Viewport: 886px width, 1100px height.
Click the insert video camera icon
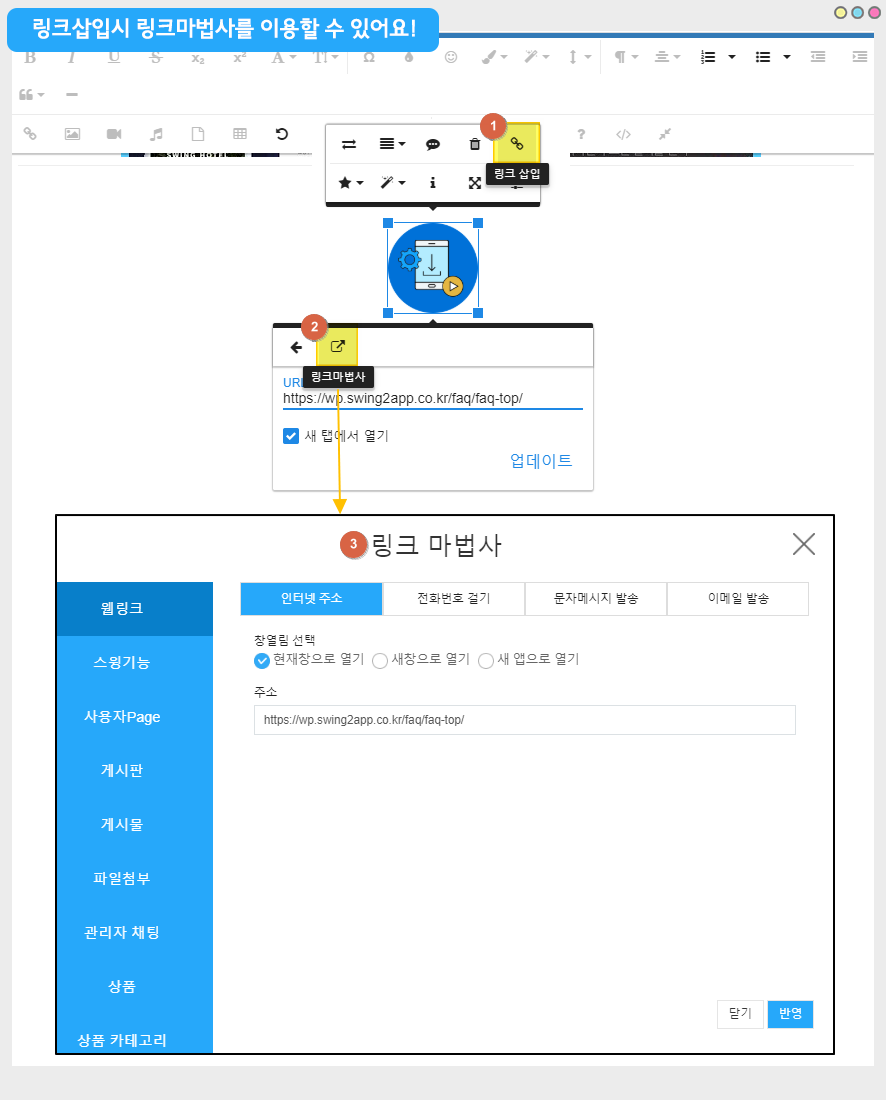coord(114,134)
